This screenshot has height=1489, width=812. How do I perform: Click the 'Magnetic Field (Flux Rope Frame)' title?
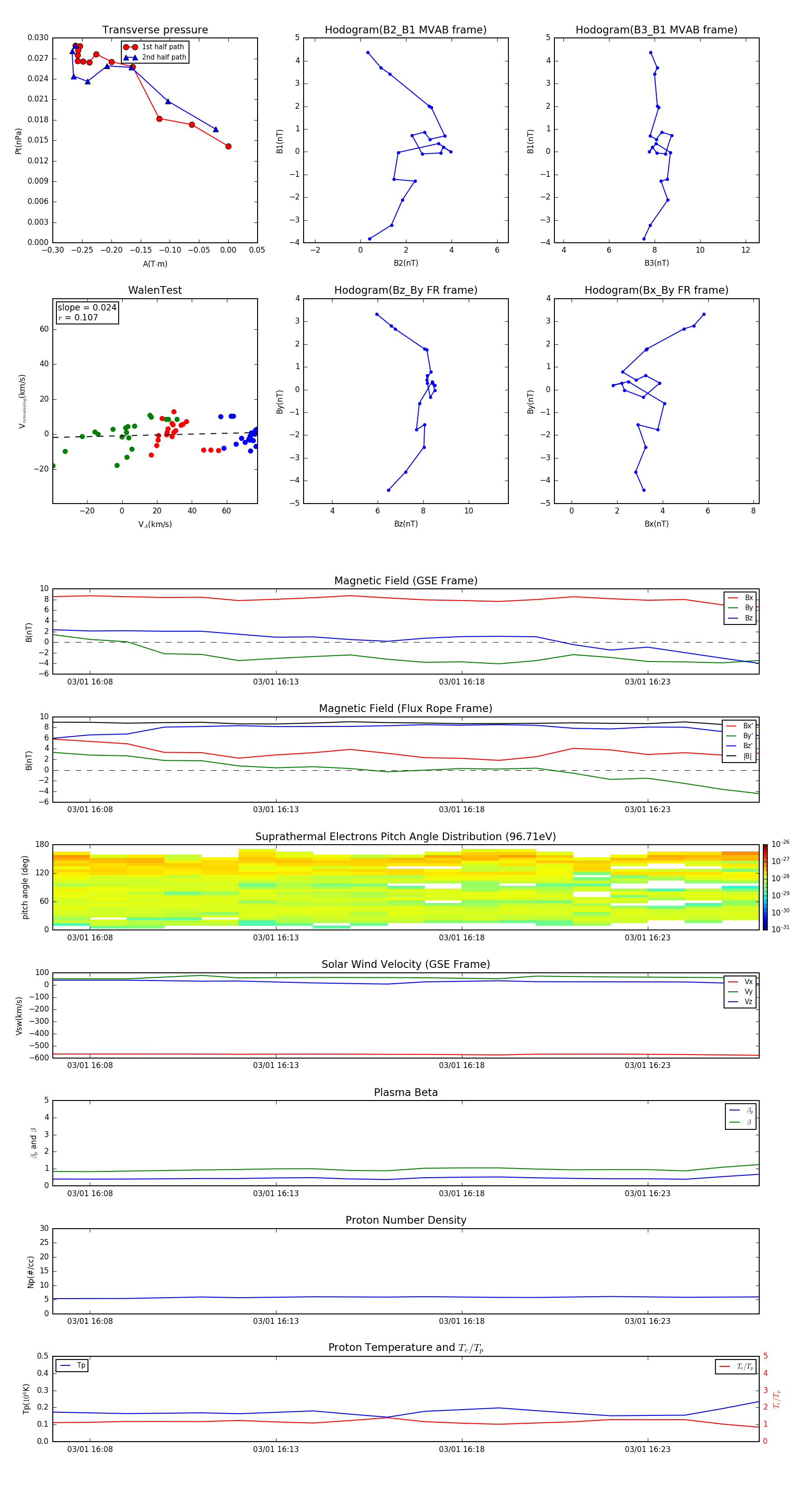point(406,708)
